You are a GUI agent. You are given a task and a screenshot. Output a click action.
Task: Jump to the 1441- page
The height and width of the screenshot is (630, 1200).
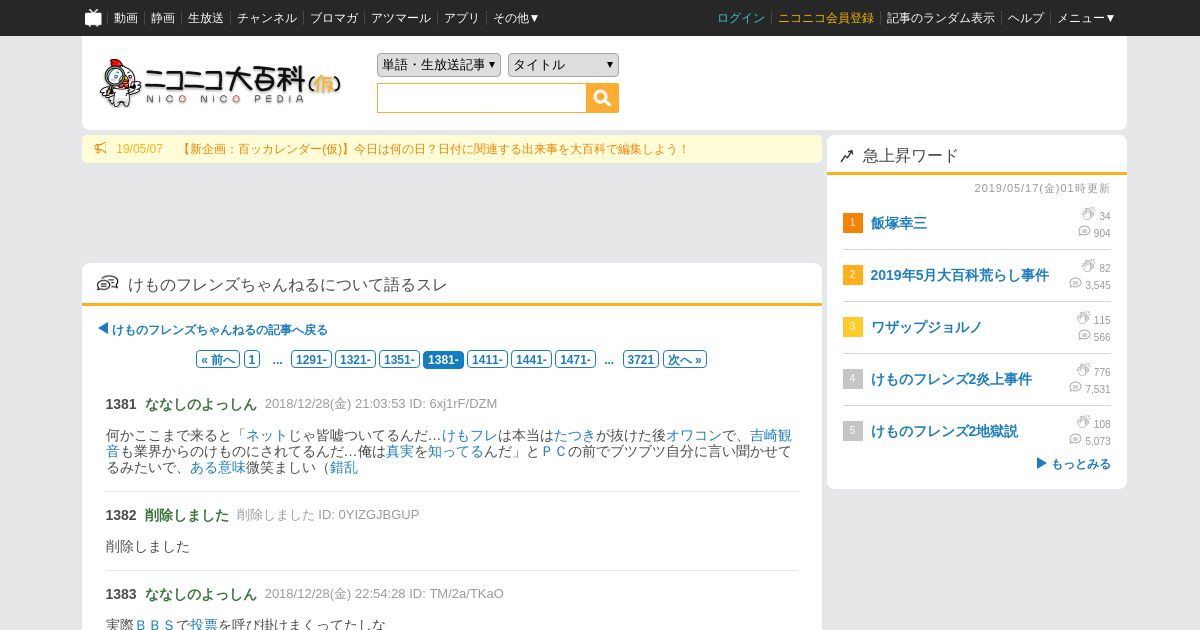tap(532, 359)
